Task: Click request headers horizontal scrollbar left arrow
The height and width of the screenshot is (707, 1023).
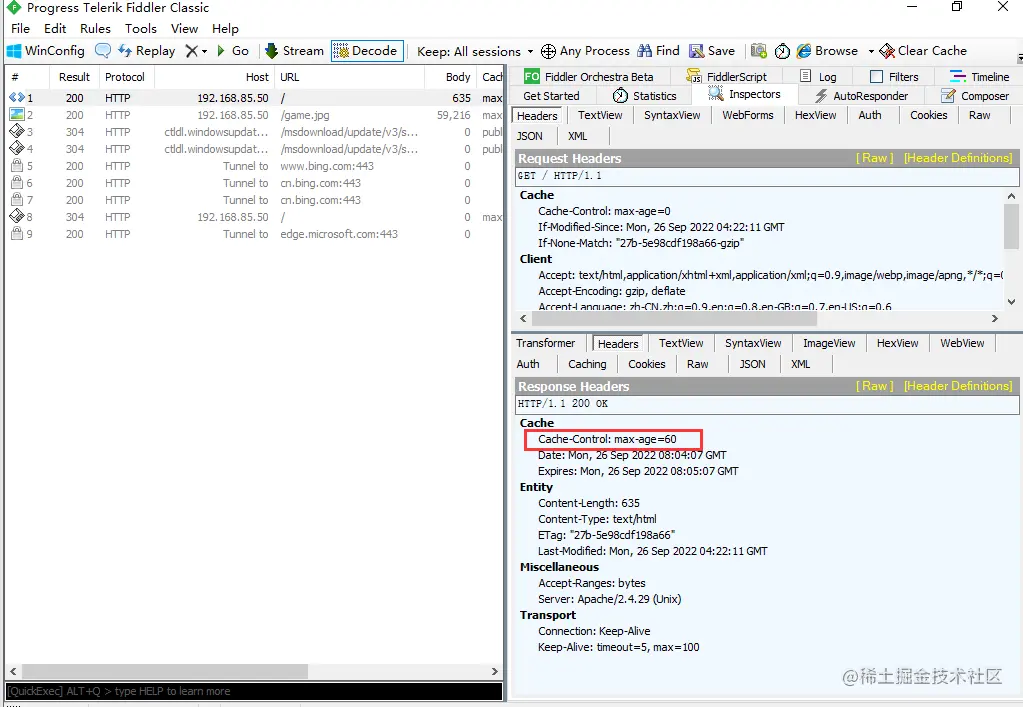Action: (x=523, y=318)
